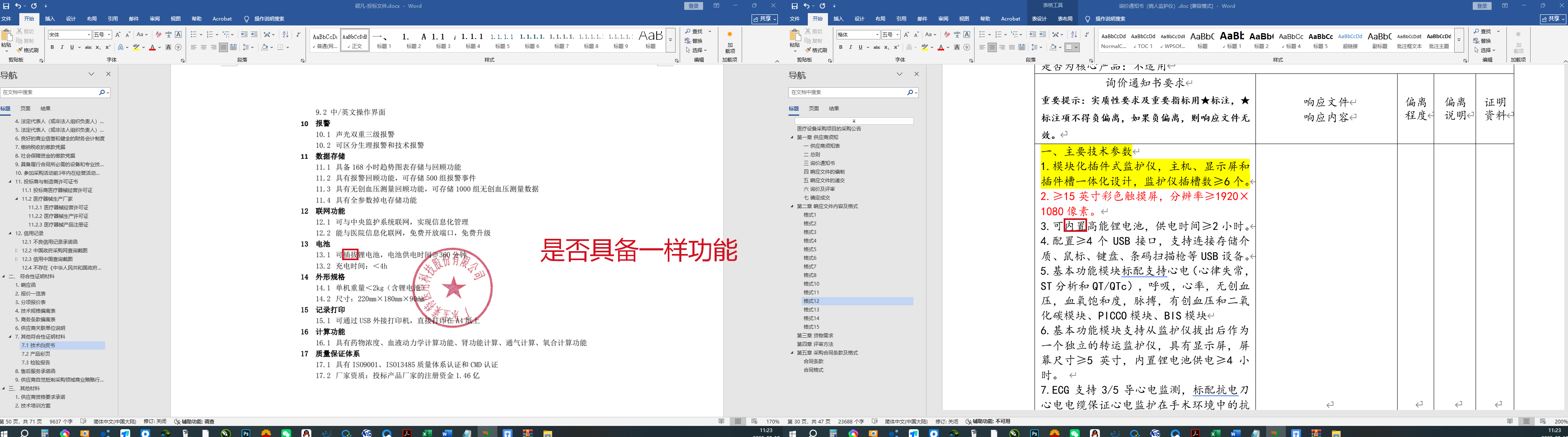The height and width of the screenshot is (437, 1568).
Task: Select 7.2 产品彩页 in the navigation pane
Action: [x=36, y=355]
